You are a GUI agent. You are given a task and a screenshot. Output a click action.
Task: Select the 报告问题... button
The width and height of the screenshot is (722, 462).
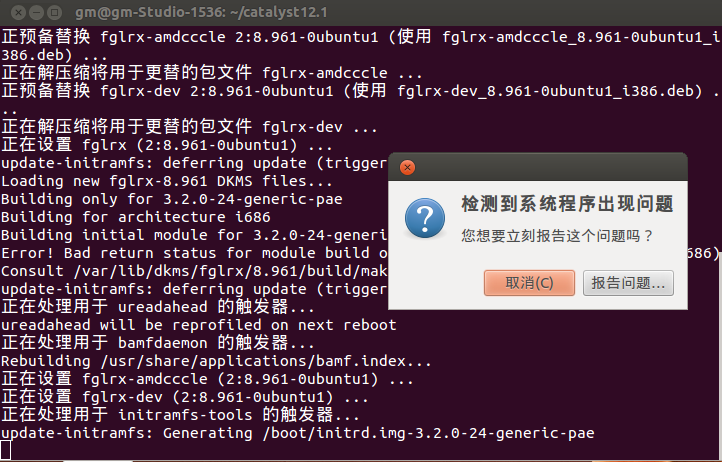coord(628,282)
